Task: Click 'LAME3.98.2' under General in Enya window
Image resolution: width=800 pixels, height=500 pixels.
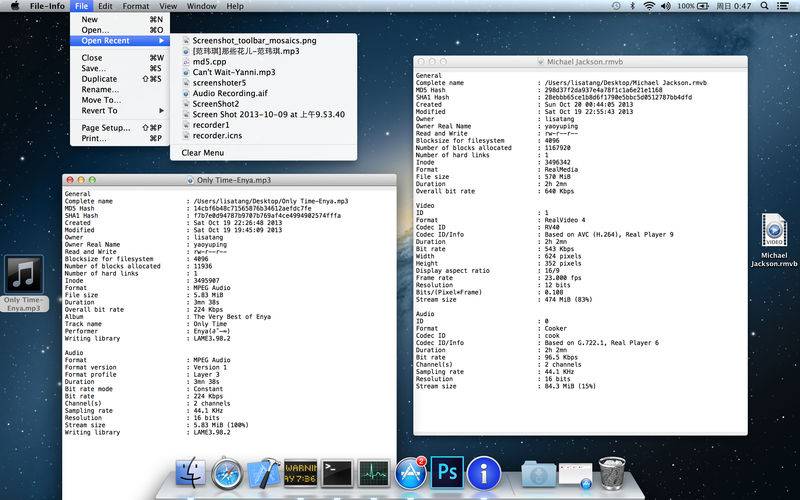Action: coord(212,338)
